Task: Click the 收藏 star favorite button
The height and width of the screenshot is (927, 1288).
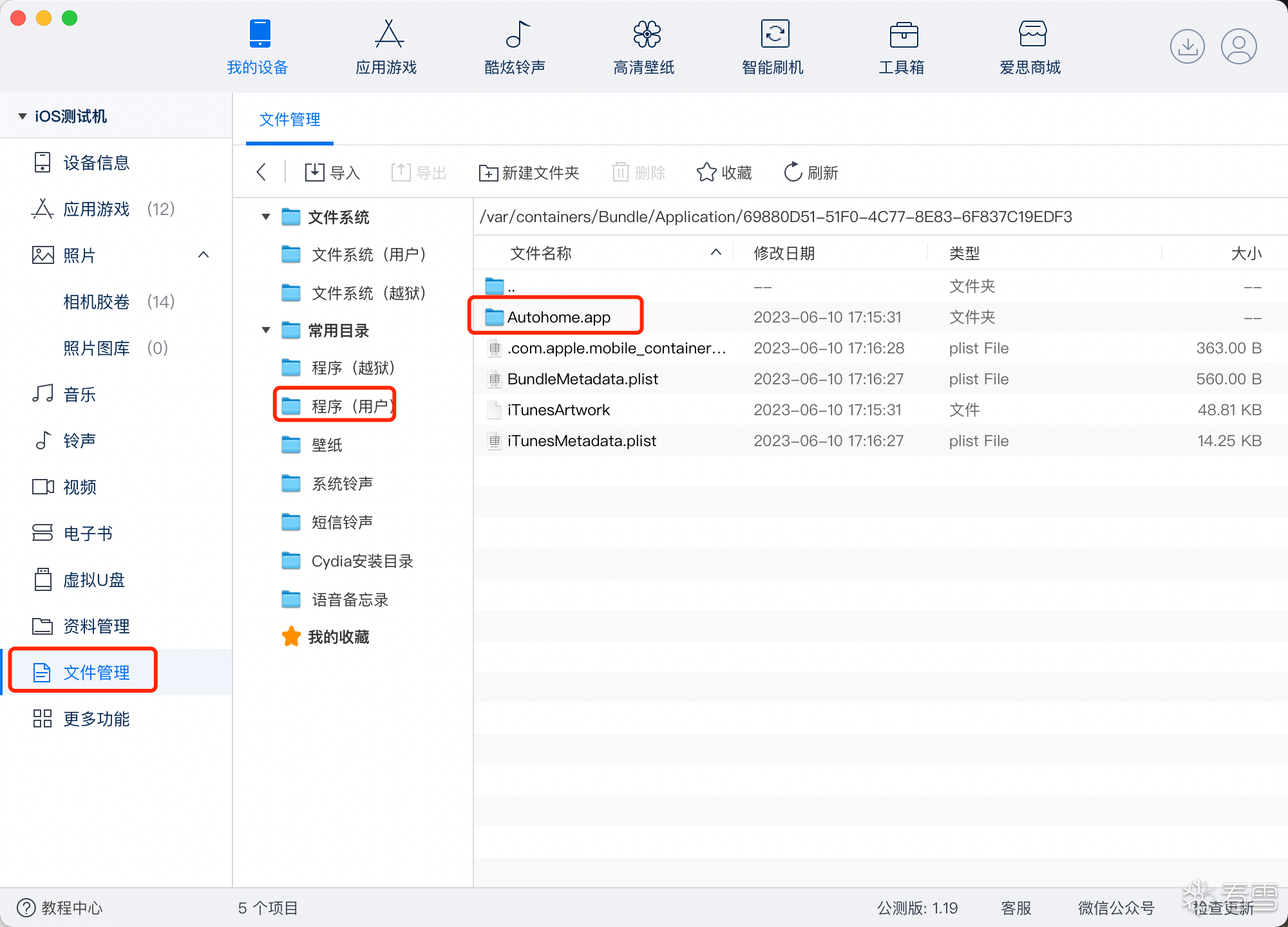Action: click(x=724, y=173)
